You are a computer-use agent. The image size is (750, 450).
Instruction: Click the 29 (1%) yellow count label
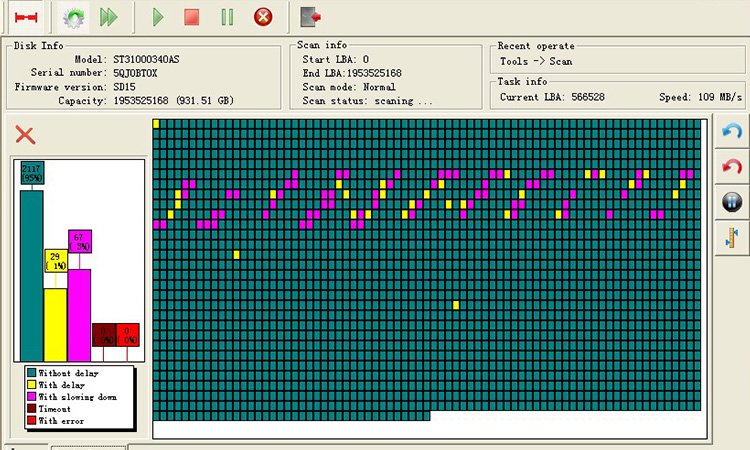(x=56, y=261)
